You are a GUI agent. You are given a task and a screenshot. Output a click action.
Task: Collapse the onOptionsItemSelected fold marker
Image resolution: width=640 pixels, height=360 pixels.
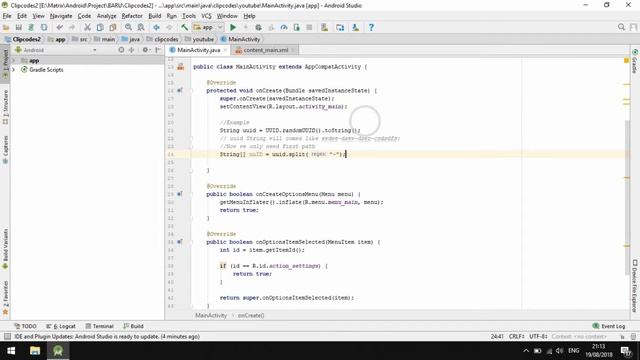click(x=191, y=242)
